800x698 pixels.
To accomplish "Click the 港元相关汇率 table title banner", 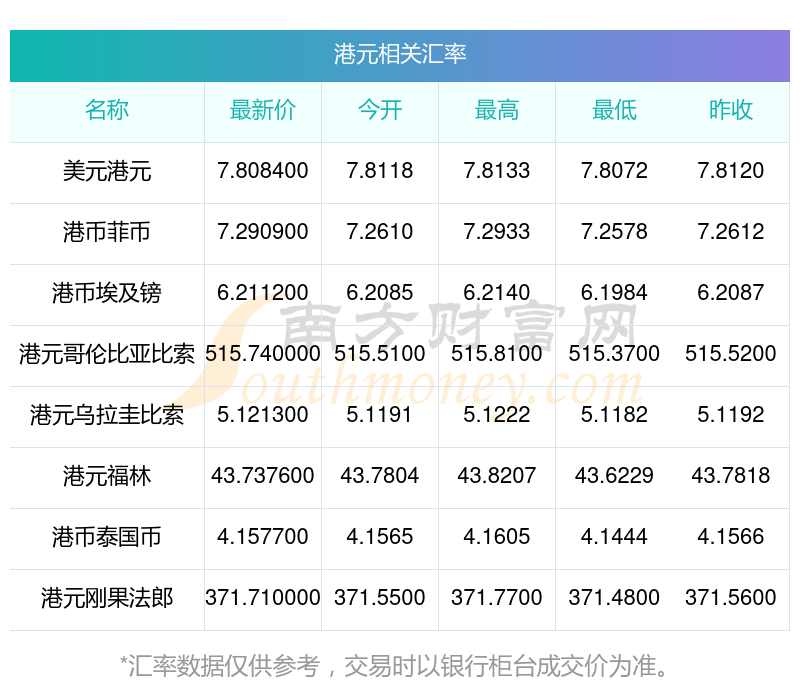I will (399, 56).
